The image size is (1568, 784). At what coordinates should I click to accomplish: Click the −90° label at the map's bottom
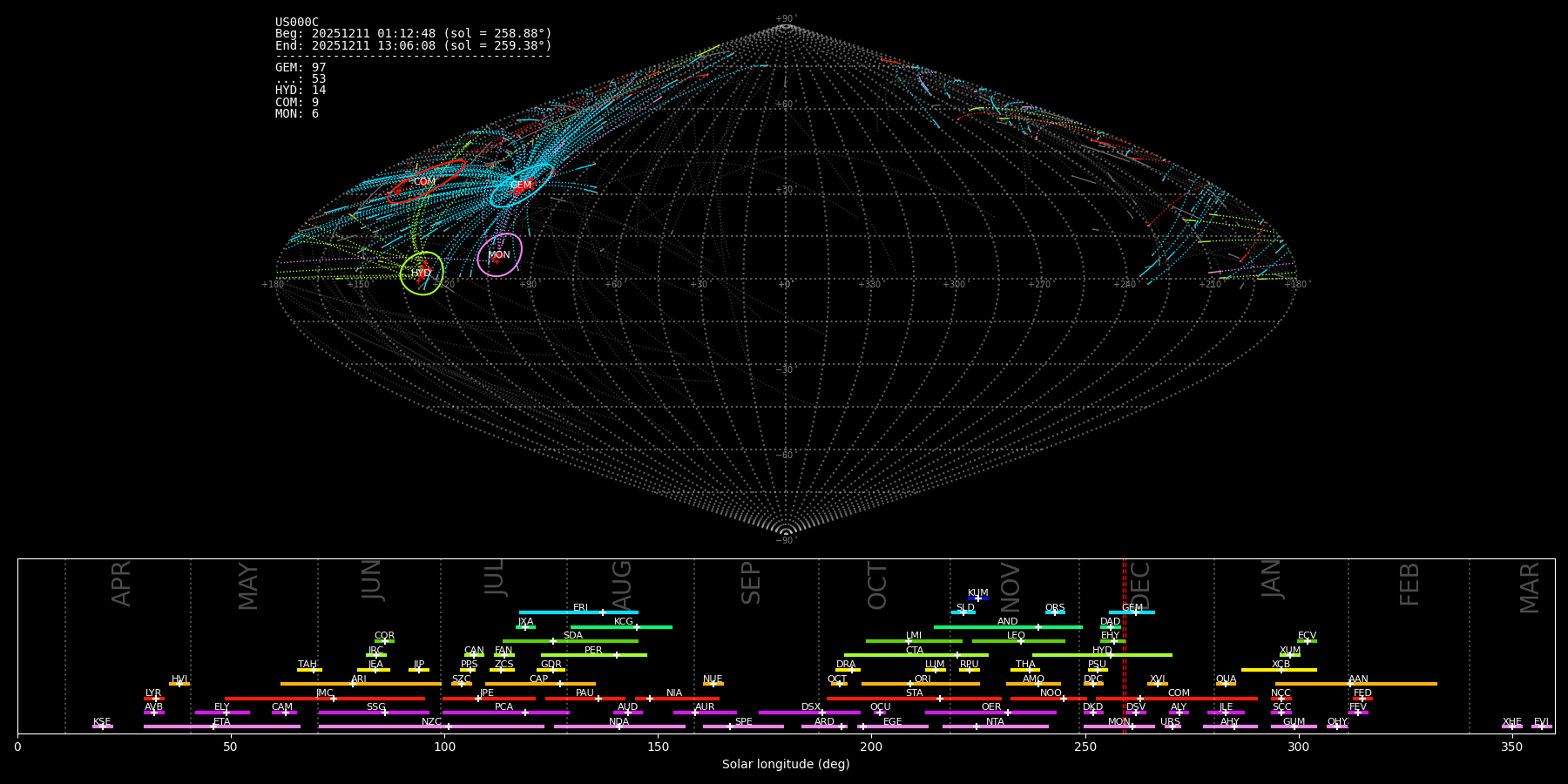click(x=786, y=541)
